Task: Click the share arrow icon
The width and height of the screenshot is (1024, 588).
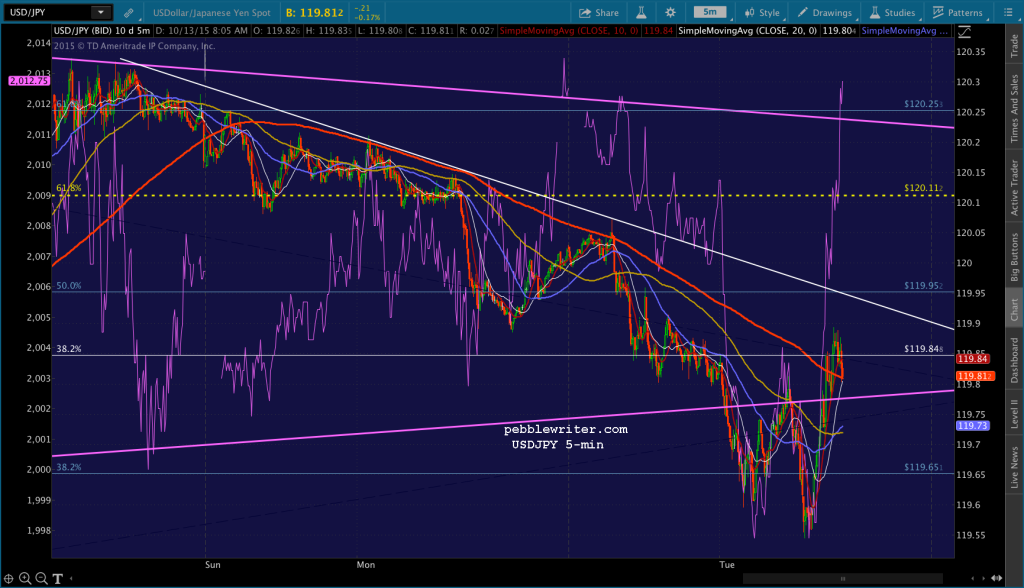Action: 584,12
